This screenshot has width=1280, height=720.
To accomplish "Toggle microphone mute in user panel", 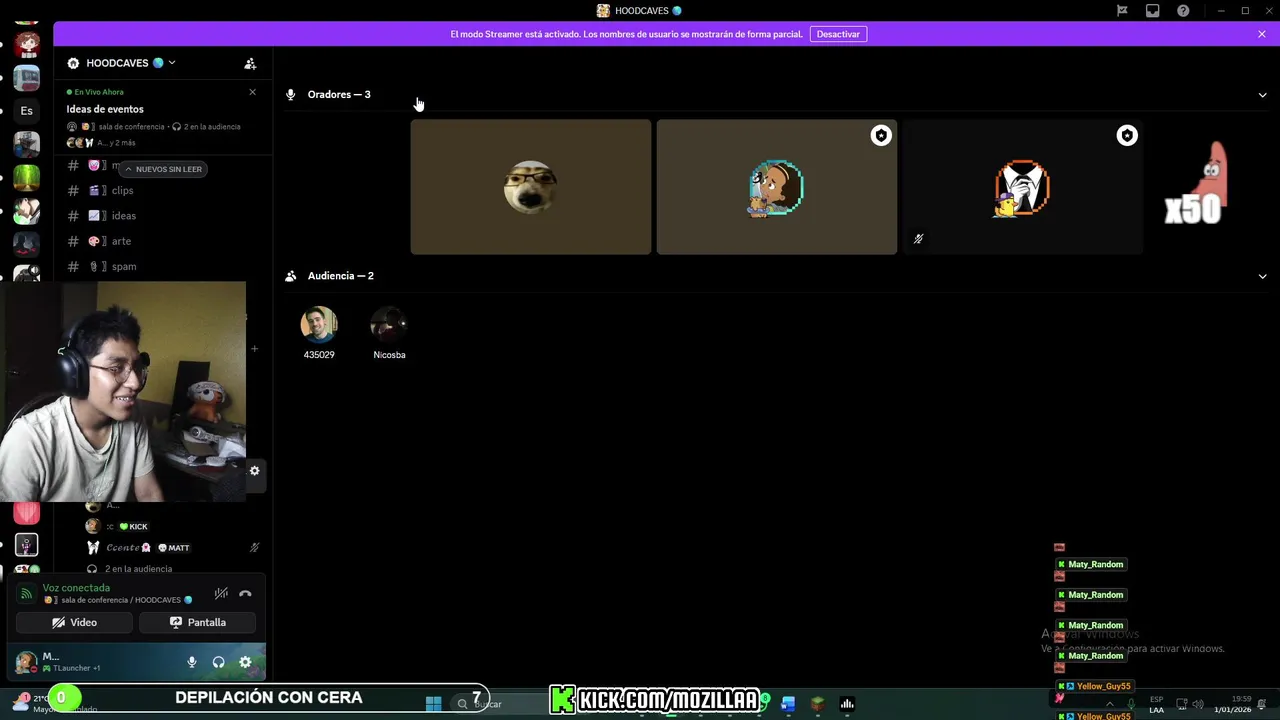I will 192,662.
